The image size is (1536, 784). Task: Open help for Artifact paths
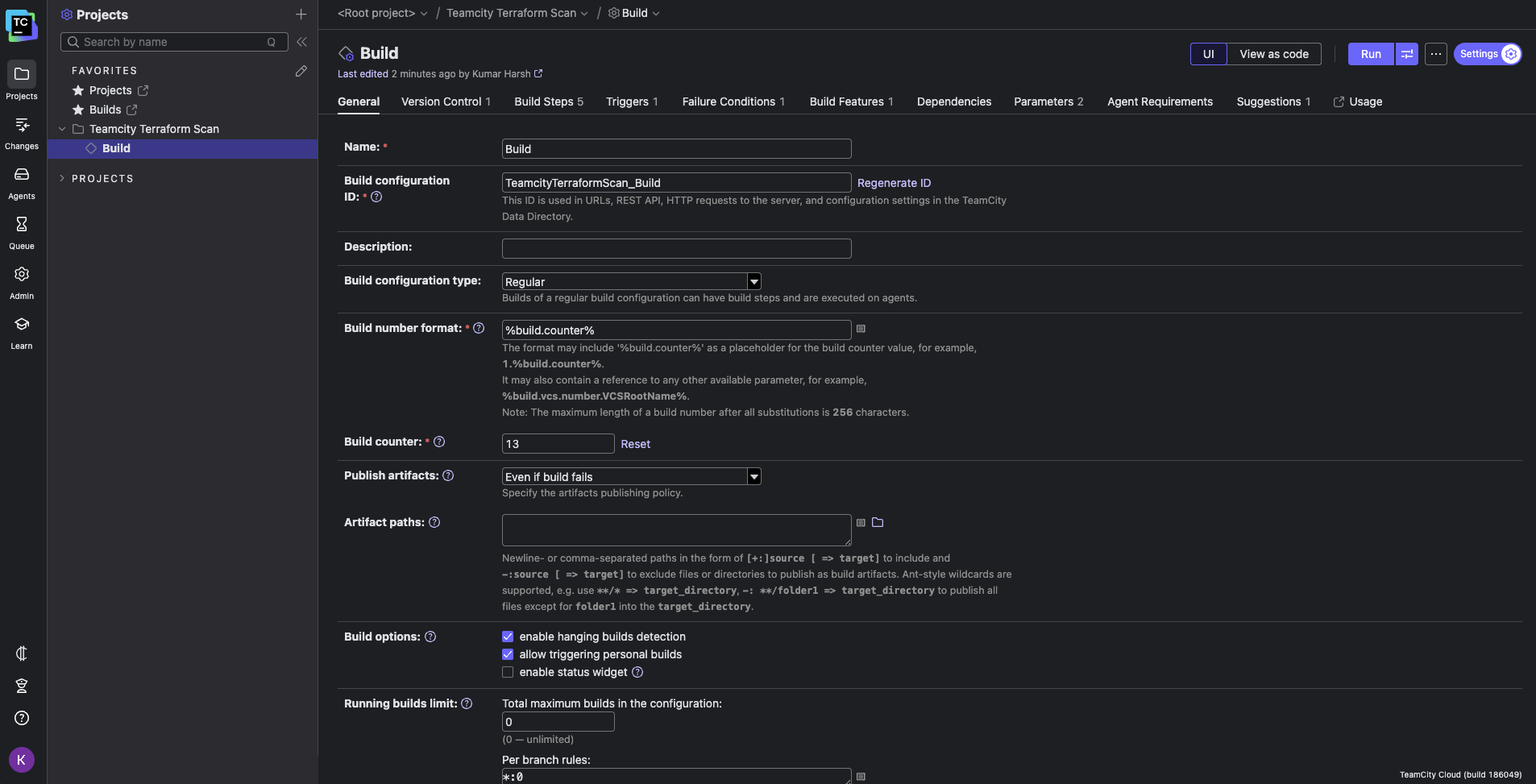(x=434, y=522)
